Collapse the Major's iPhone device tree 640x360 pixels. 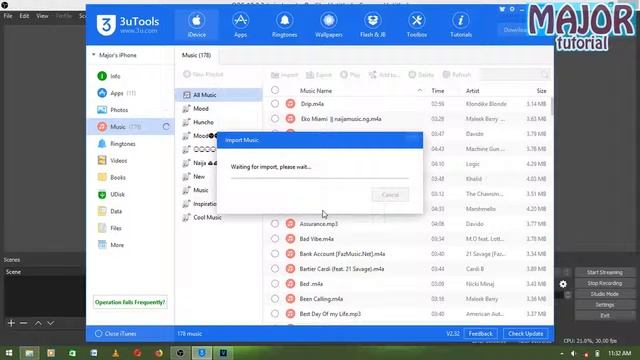[x=93, y=55]
